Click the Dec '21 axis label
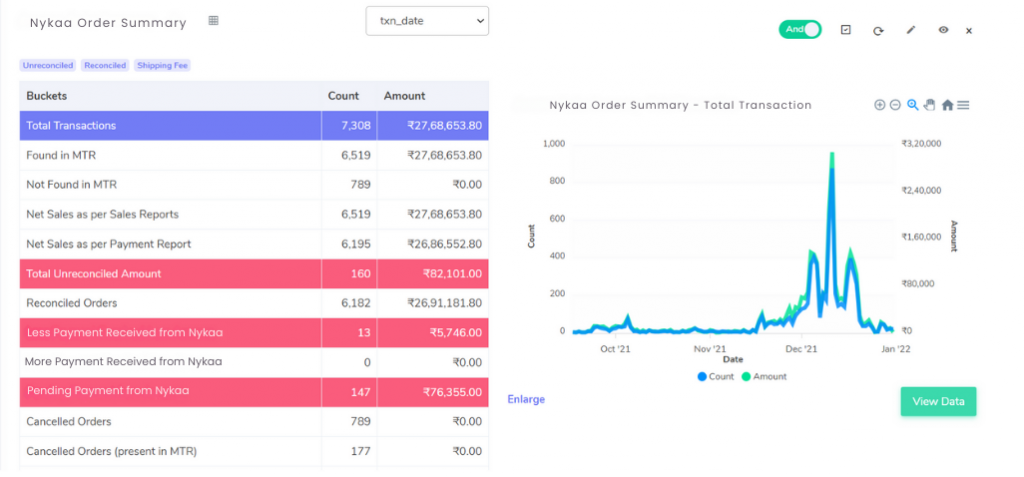This screenshot has width=1024, height=477. [x=801, y=350]
